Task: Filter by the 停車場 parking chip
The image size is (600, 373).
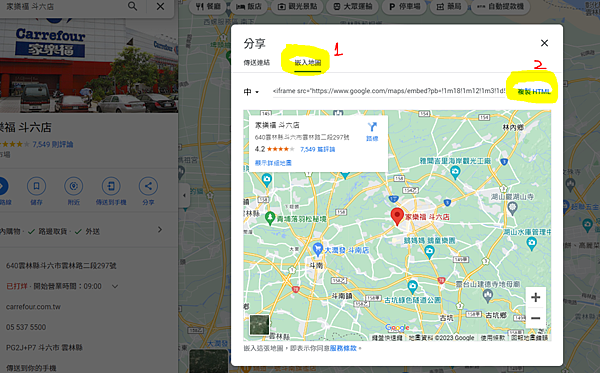Action: (404, 7)
